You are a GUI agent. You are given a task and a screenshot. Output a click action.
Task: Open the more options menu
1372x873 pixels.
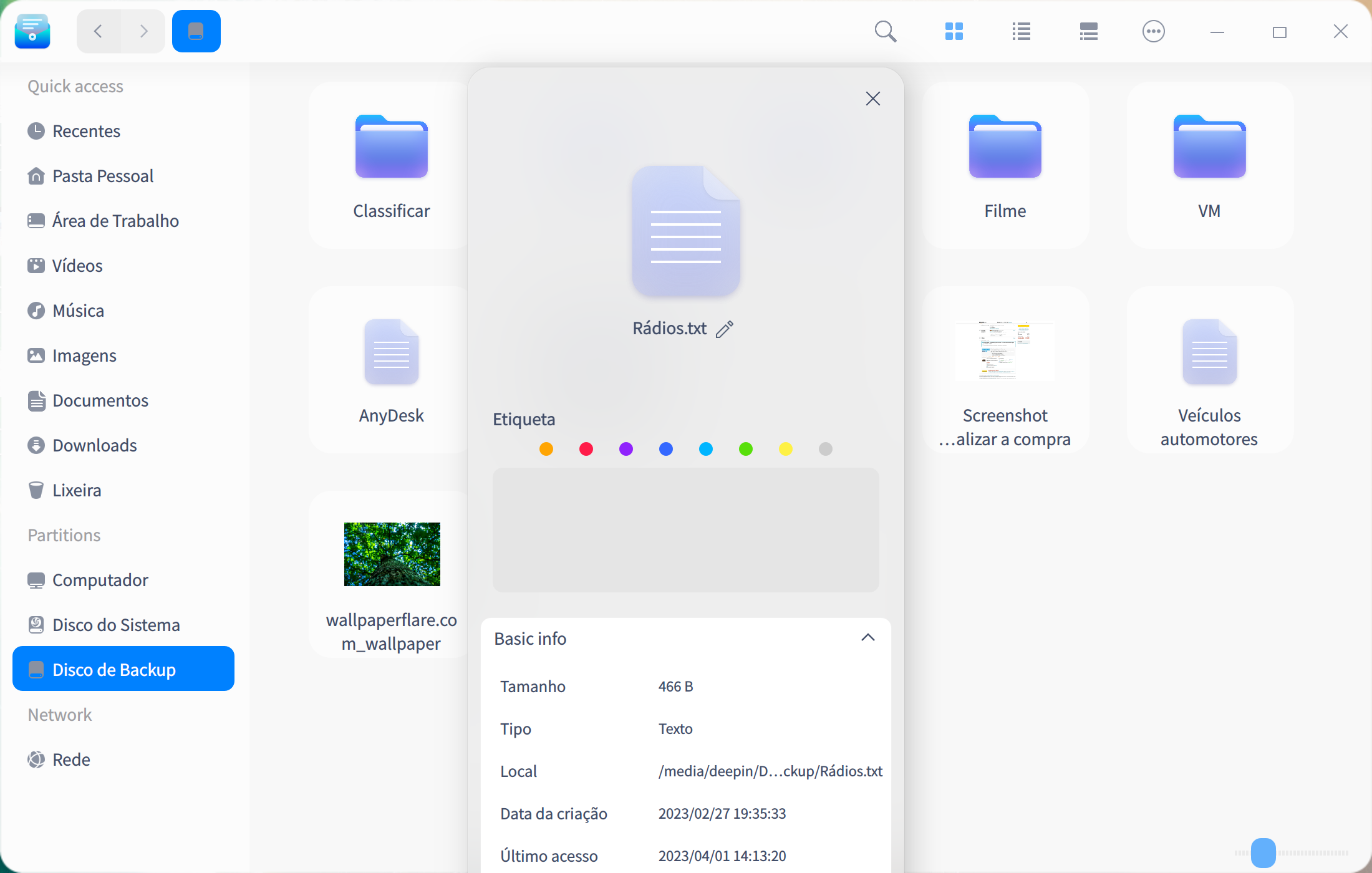point(1153,31)
